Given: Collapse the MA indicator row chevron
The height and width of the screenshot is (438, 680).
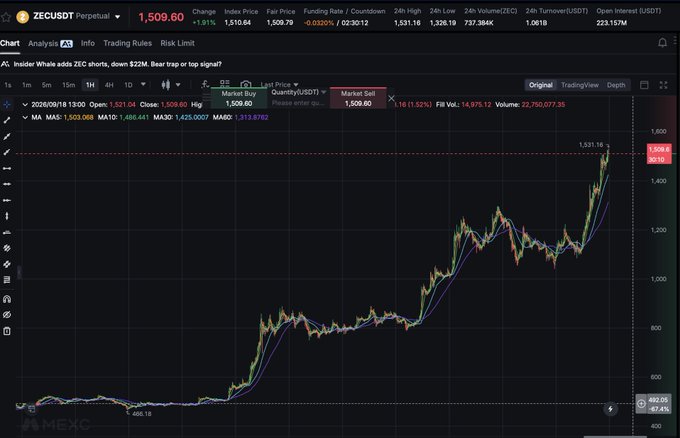Looking at the screenshot, I should [x=25, y=118].
